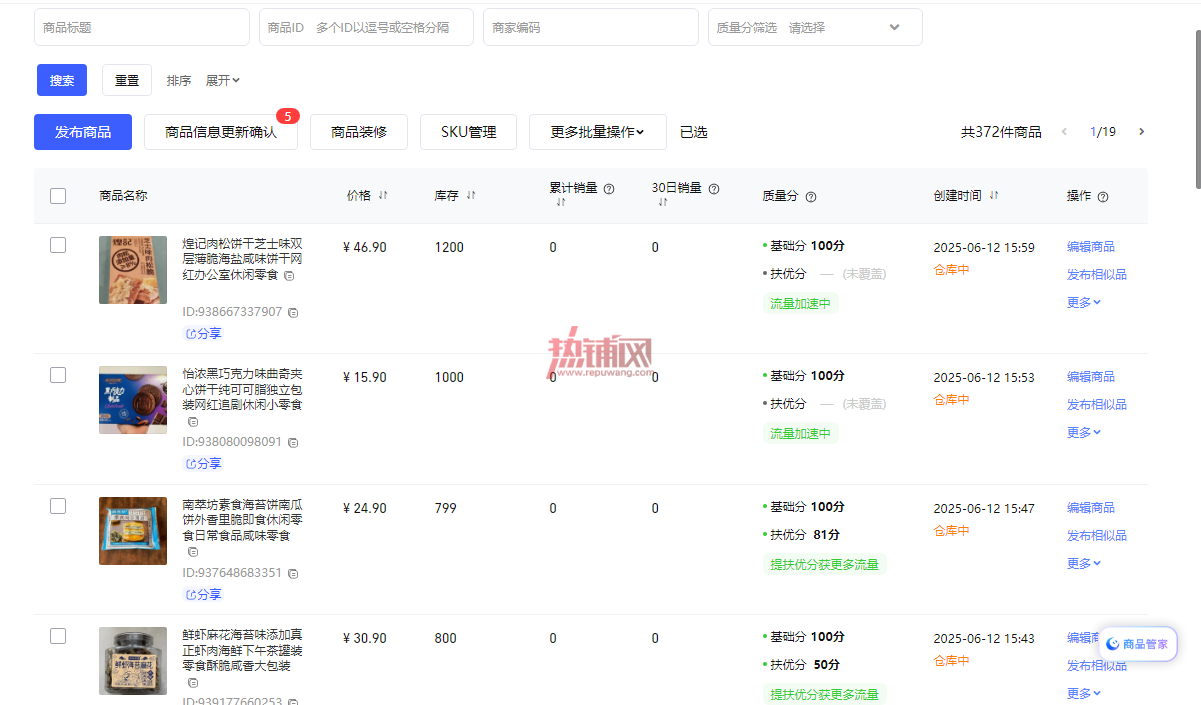Sort by stock (库存) arrows icon

[470, 196]
